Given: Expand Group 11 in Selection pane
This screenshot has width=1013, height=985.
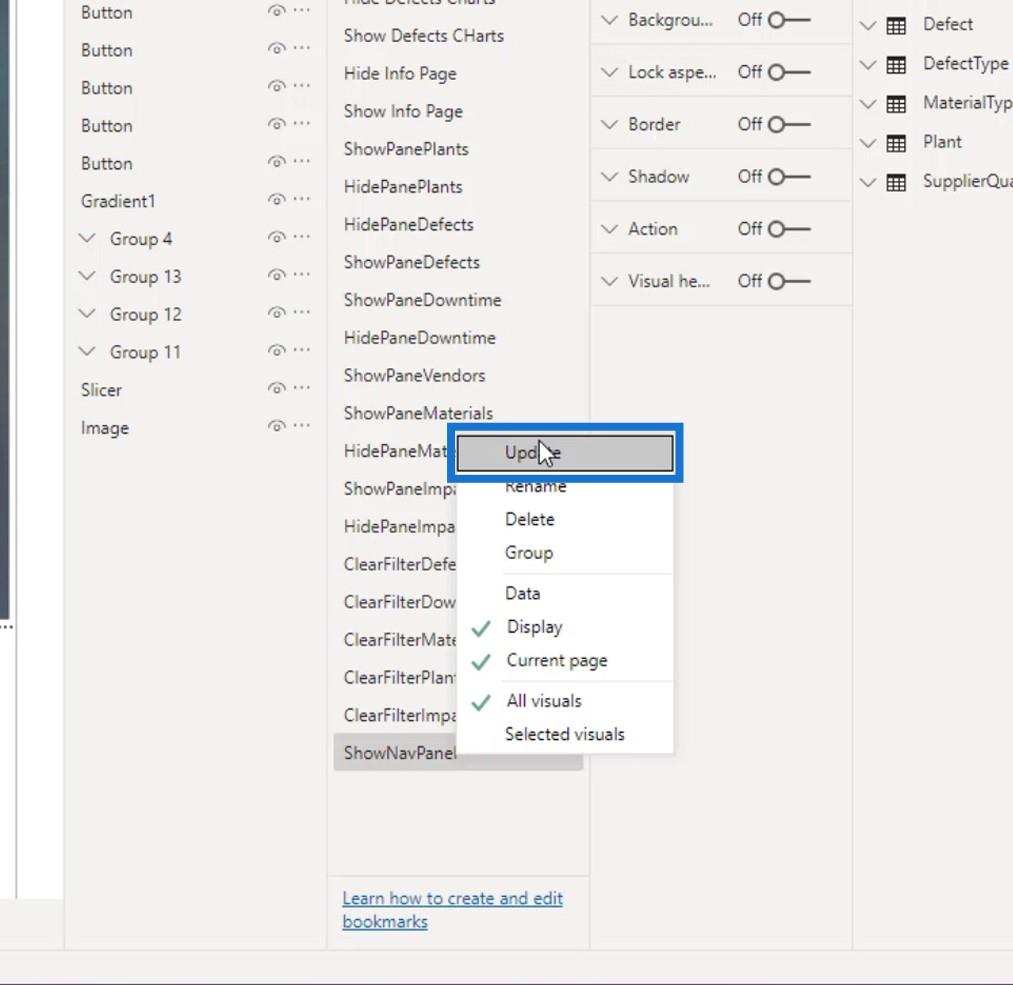Looking at the screenshot, I should coord(87,351).
